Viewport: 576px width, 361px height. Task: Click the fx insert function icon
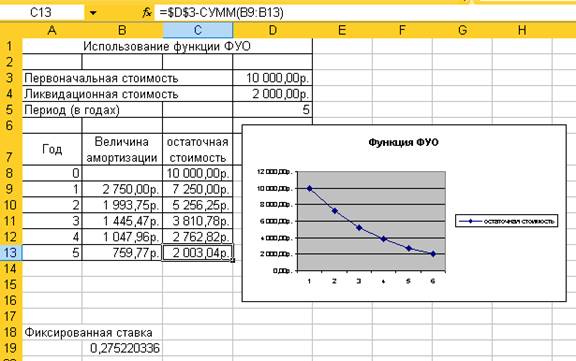(x=147, y=13)
